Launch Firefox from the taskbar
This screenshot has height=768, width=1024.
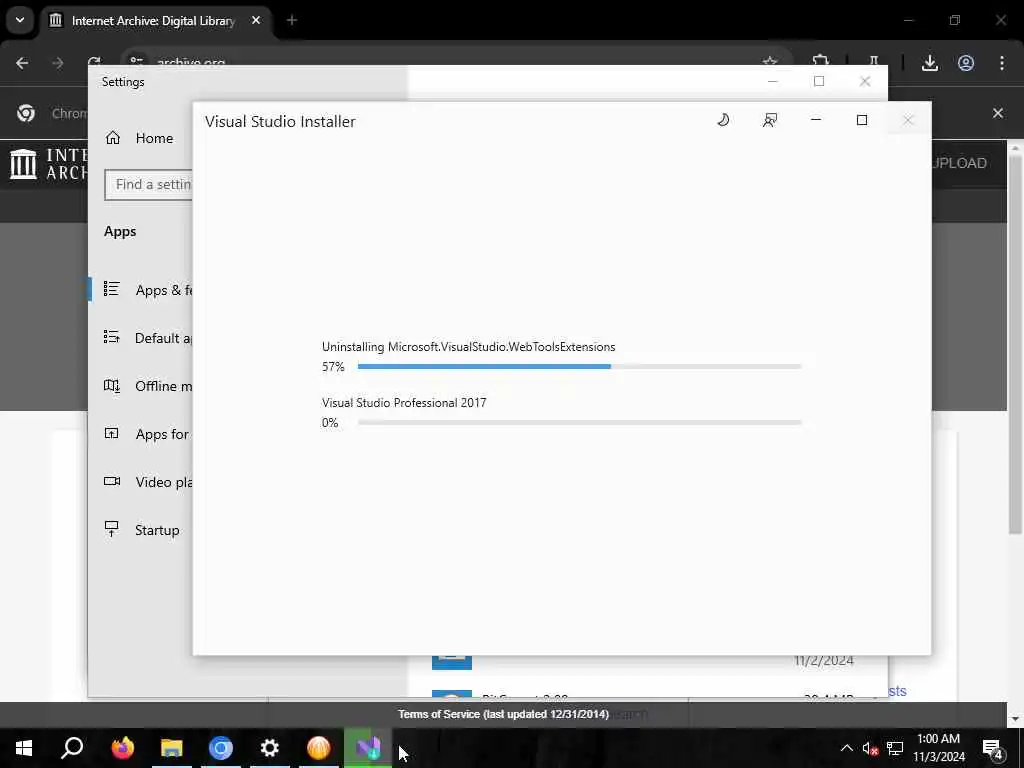(x=122, y=748)
